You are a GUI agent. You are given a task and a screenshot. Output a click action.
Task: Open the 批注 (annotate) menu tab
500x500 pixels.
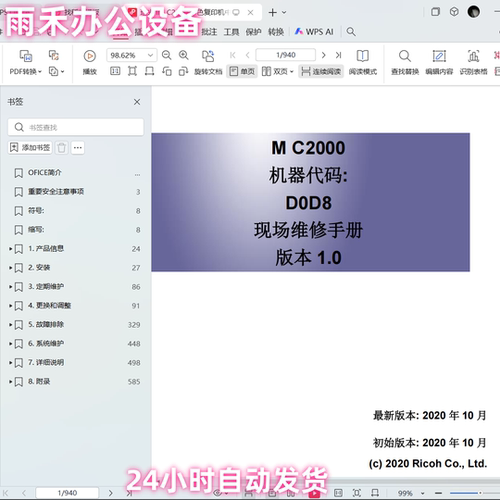(x=209, y=32)
